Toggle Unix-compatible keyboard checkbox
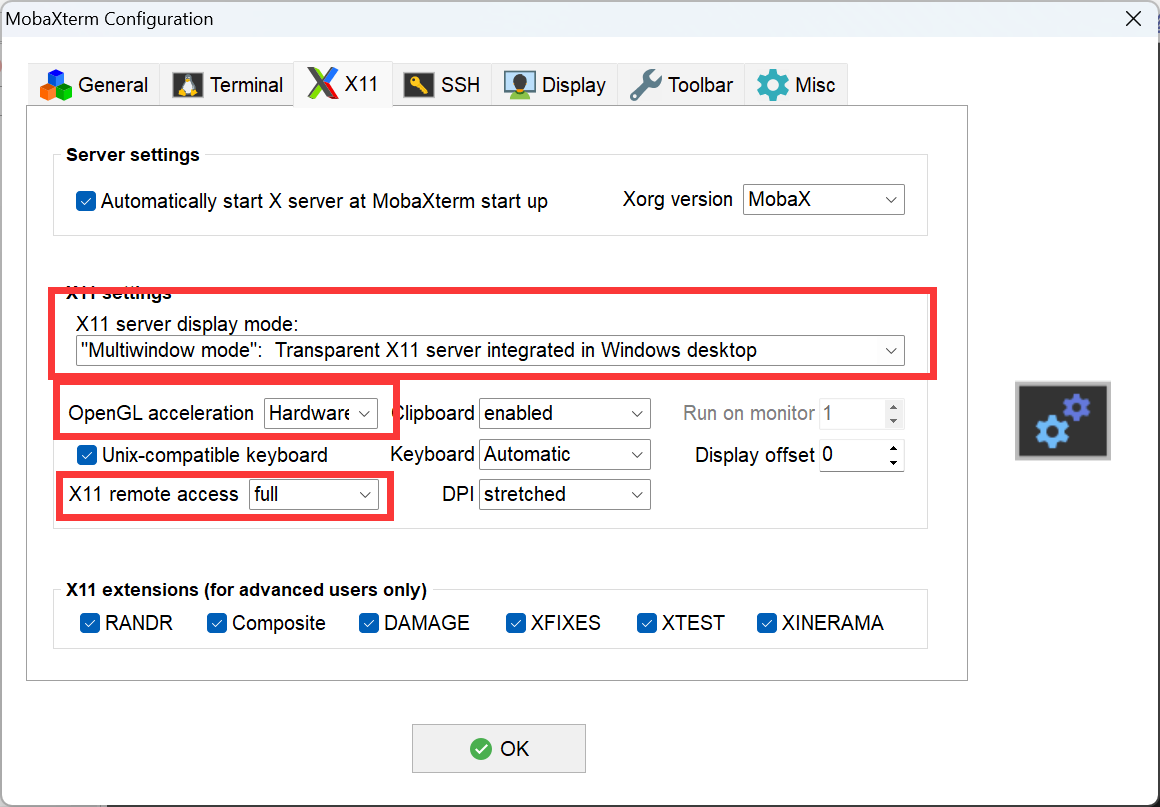1160x807 pixels. [x=87, y=455]
